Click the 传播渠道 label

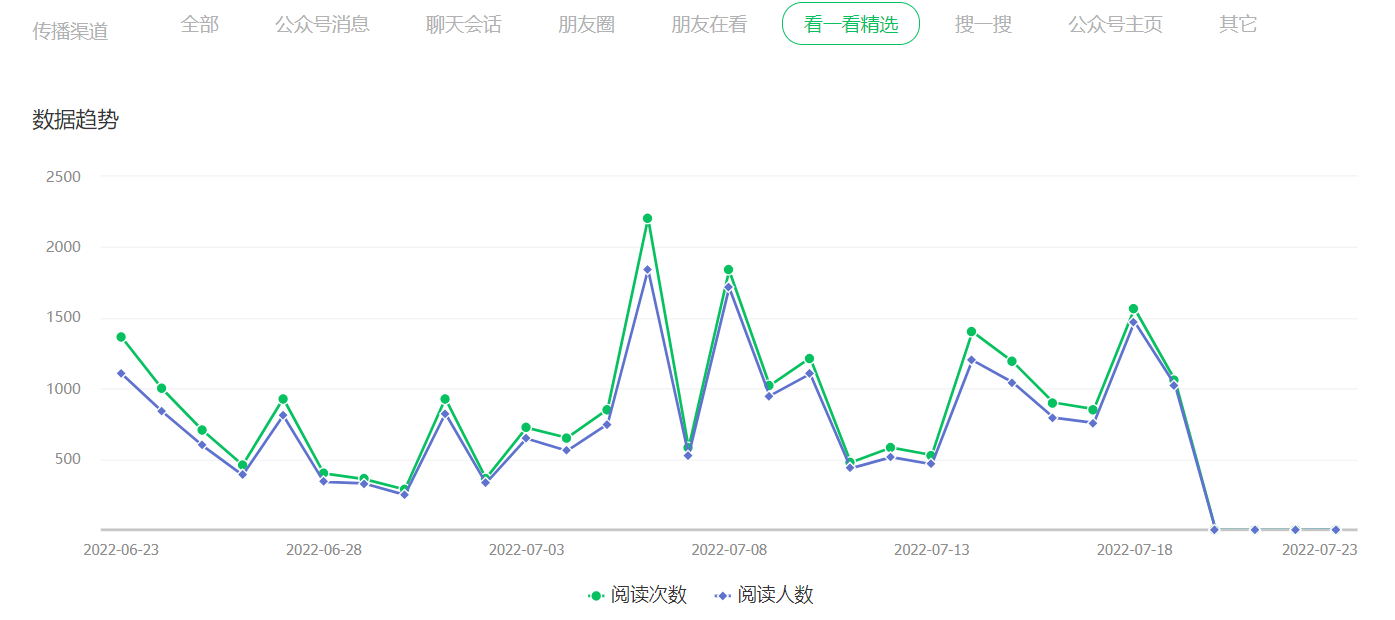70,31
